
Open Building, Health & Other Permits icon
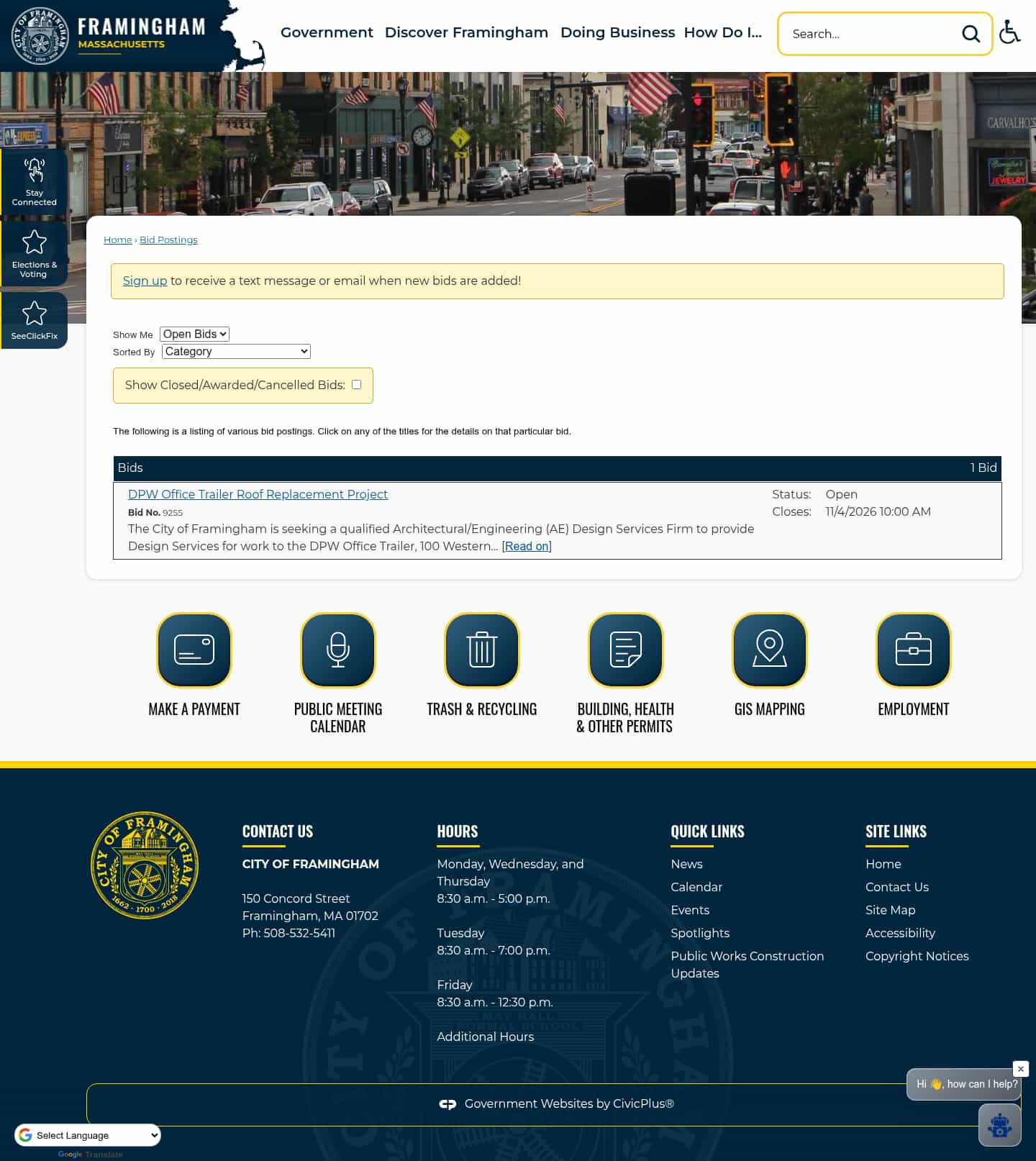626,650
